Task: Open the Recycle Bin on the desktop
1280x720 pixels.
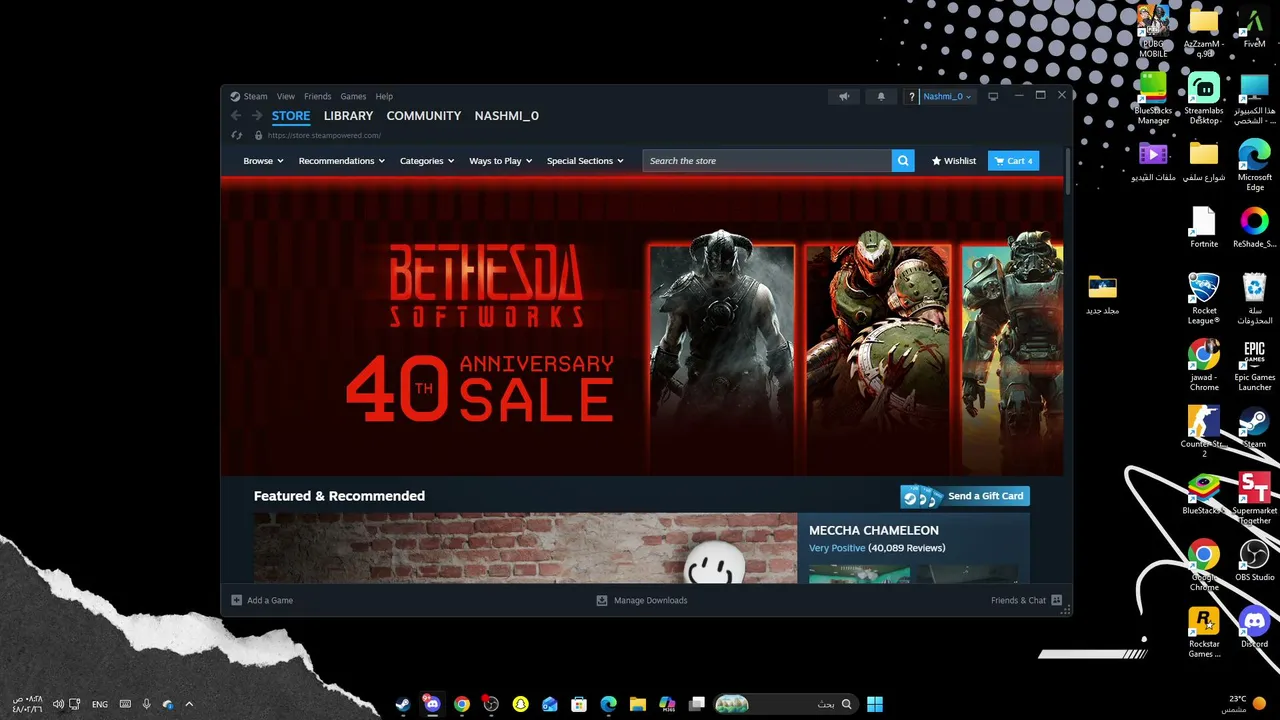Action: pyautogui.click(x=1254, y=299)
